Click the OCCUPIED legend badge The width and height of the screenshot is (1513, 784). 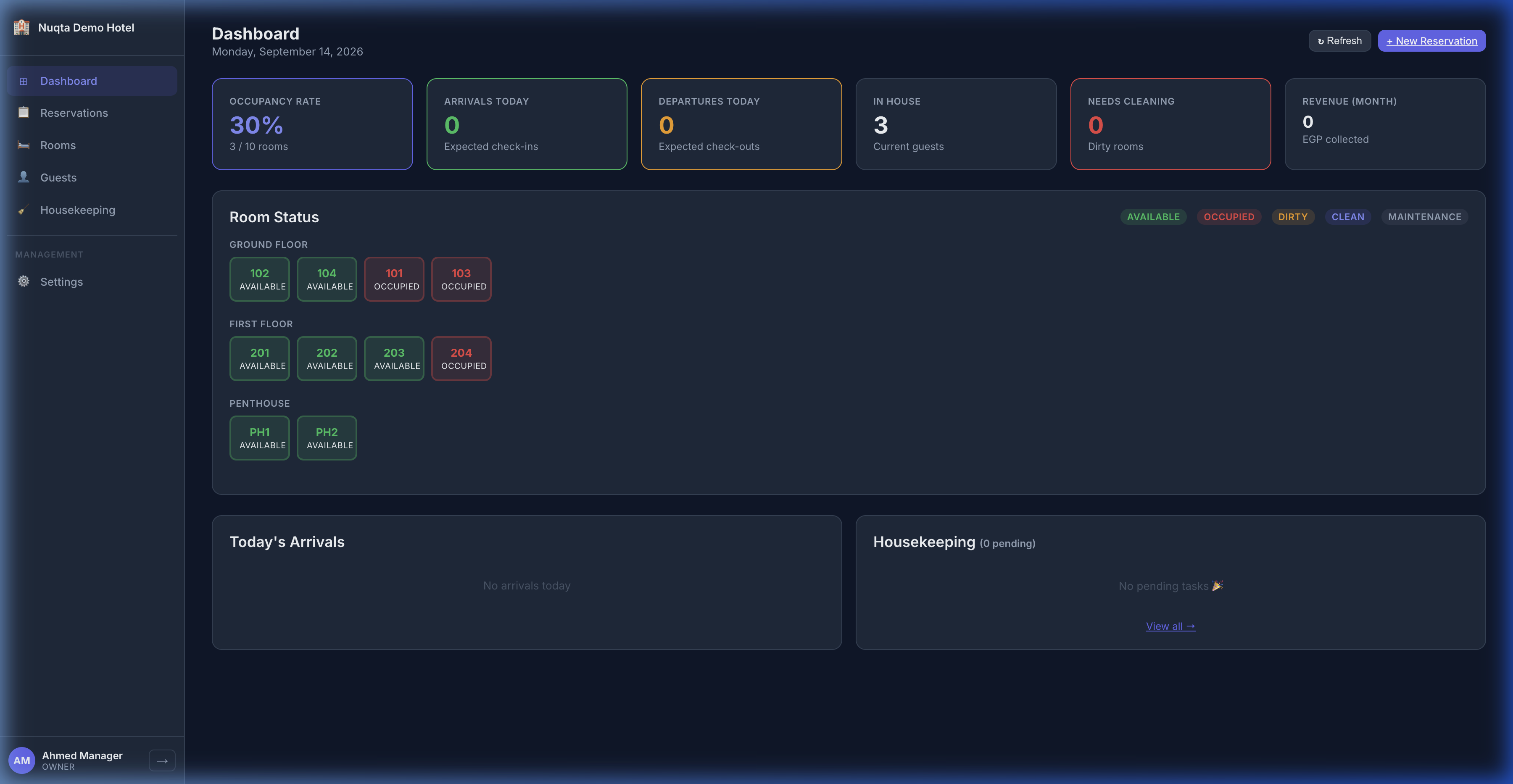pyautogui.click(x=1229, y=217)
